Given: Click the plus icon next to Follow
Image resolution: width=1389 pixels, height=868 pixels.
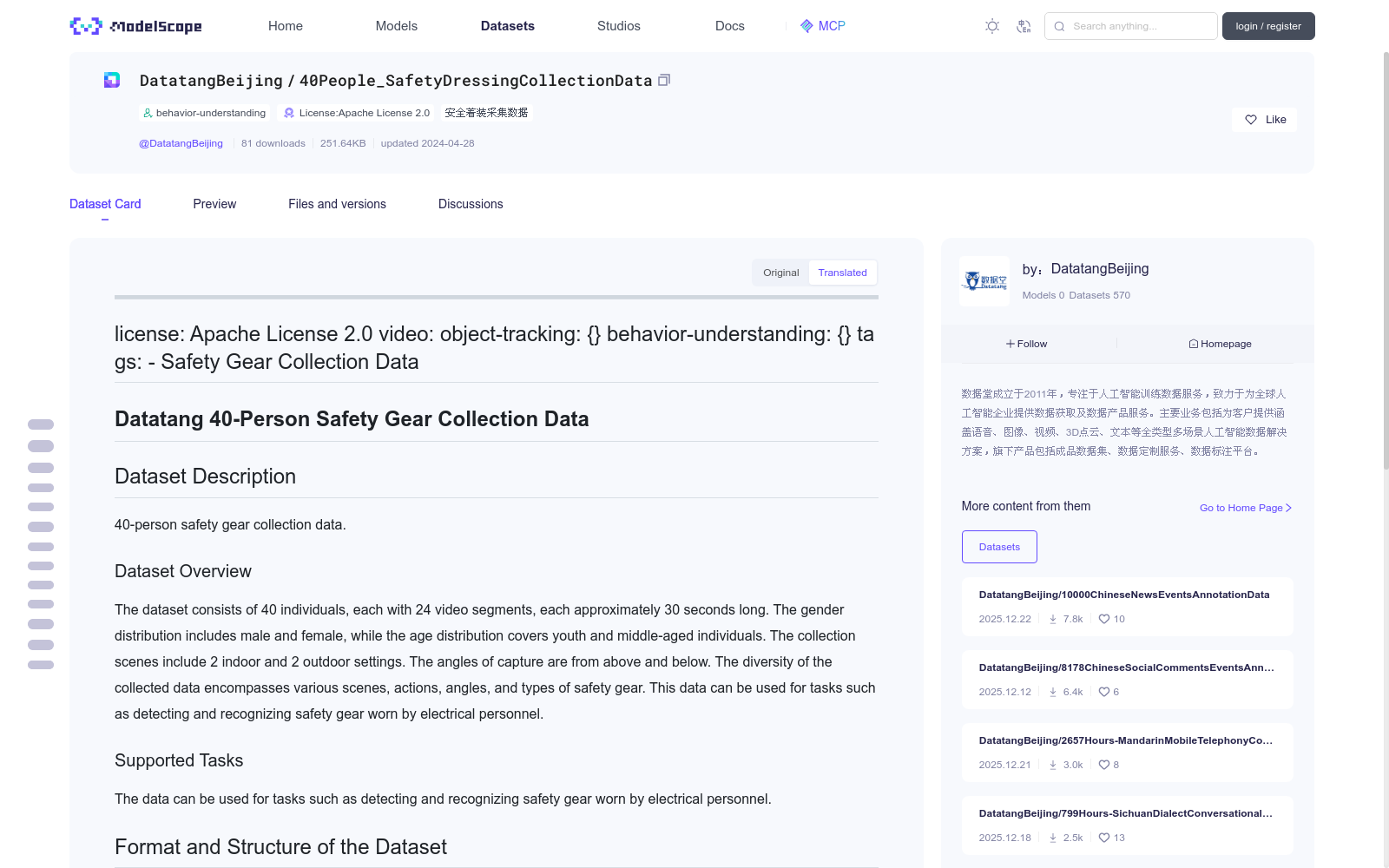Looking at the screenshot, I should pyautogui.click(x=1010, y=344).
